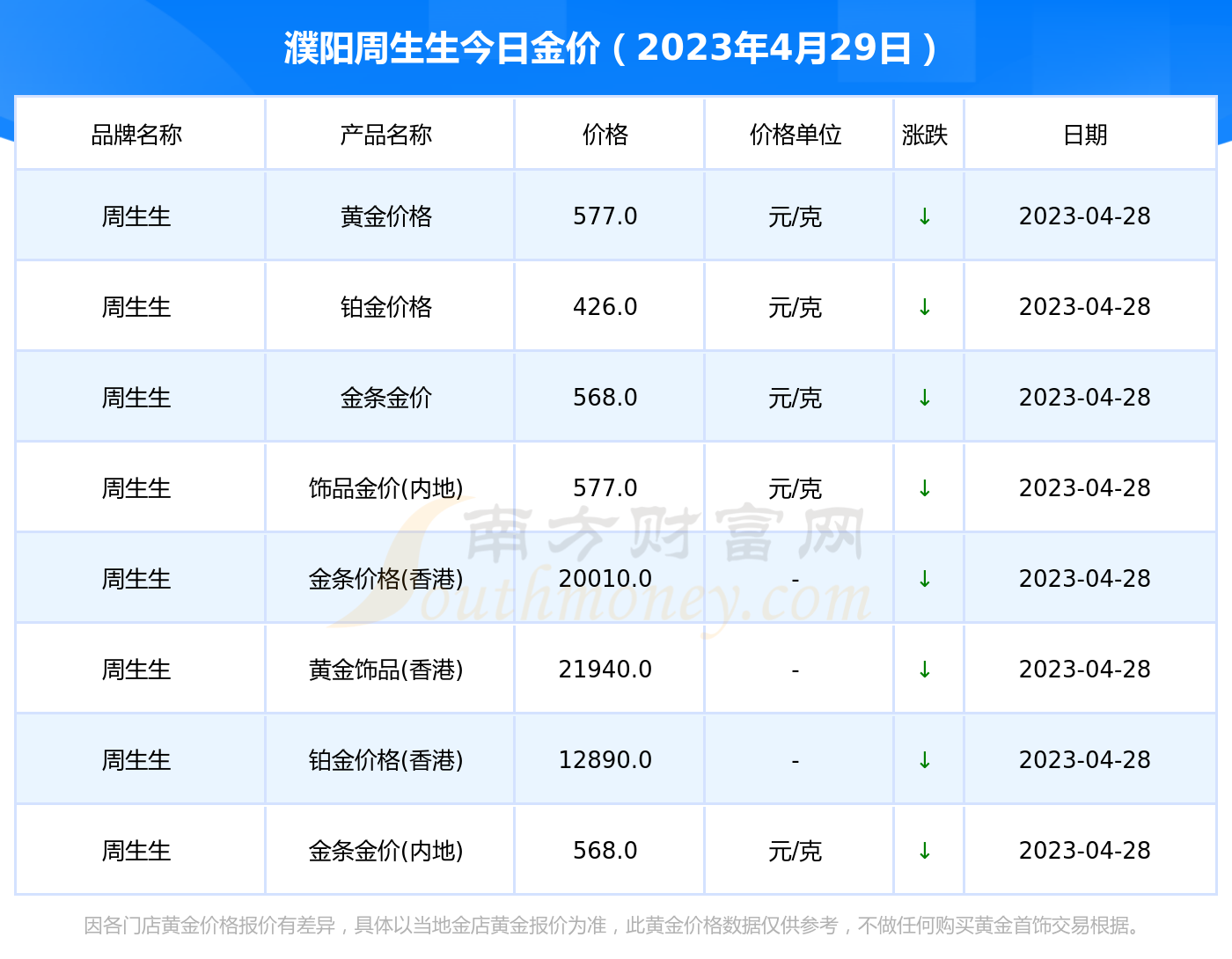
Task: Click date 2023-04-28 in 金条价格(香港) row
Action: click(1085, 579)
